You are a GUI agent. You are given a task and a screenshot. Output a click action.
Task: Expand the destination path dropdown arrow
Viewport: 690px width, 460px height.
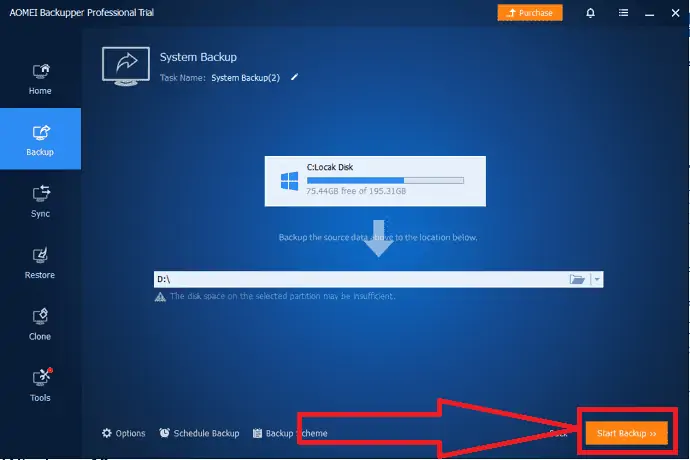[597, 279]
